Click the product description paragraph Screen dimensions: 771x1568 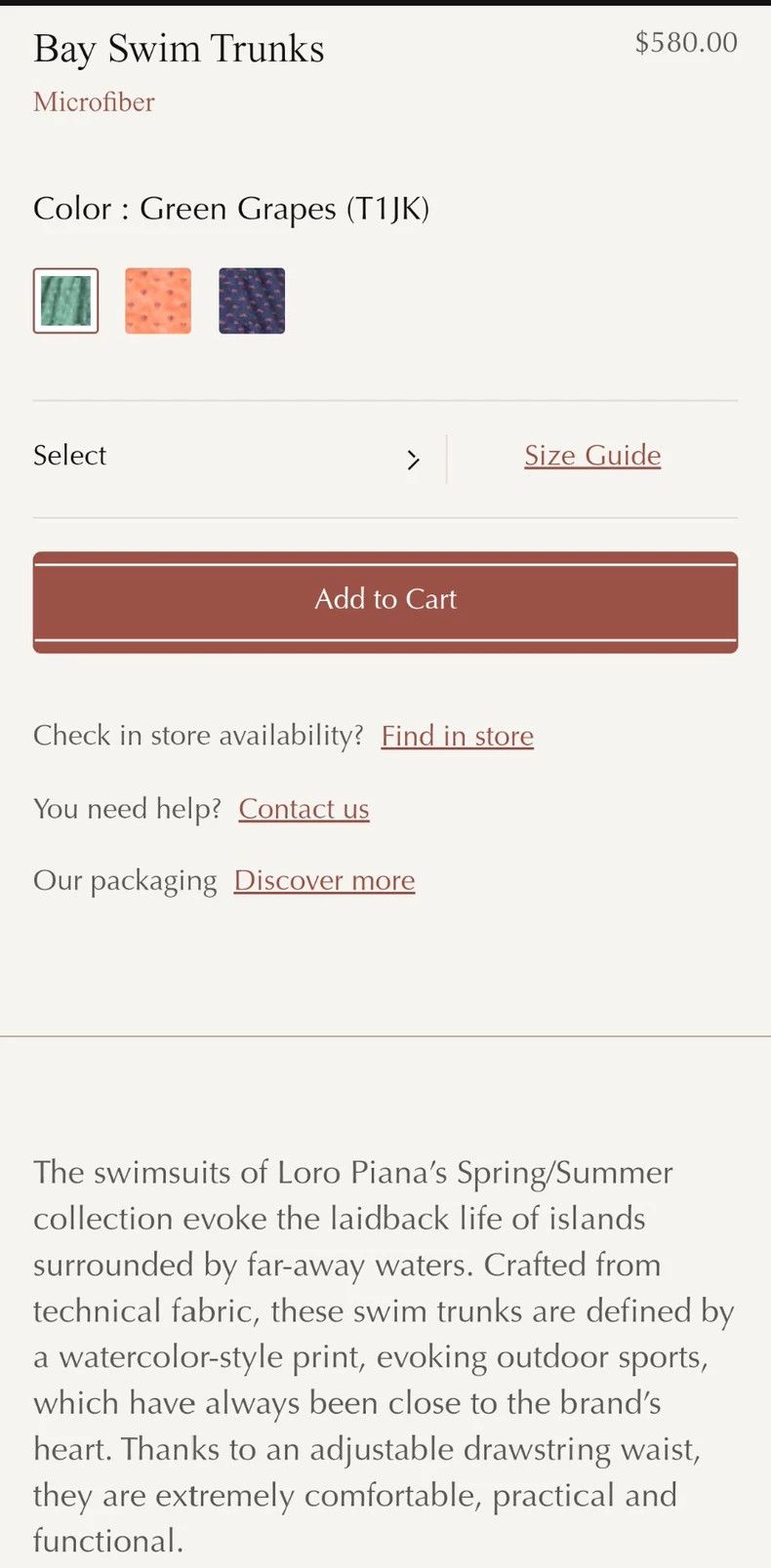point(384,1355)
